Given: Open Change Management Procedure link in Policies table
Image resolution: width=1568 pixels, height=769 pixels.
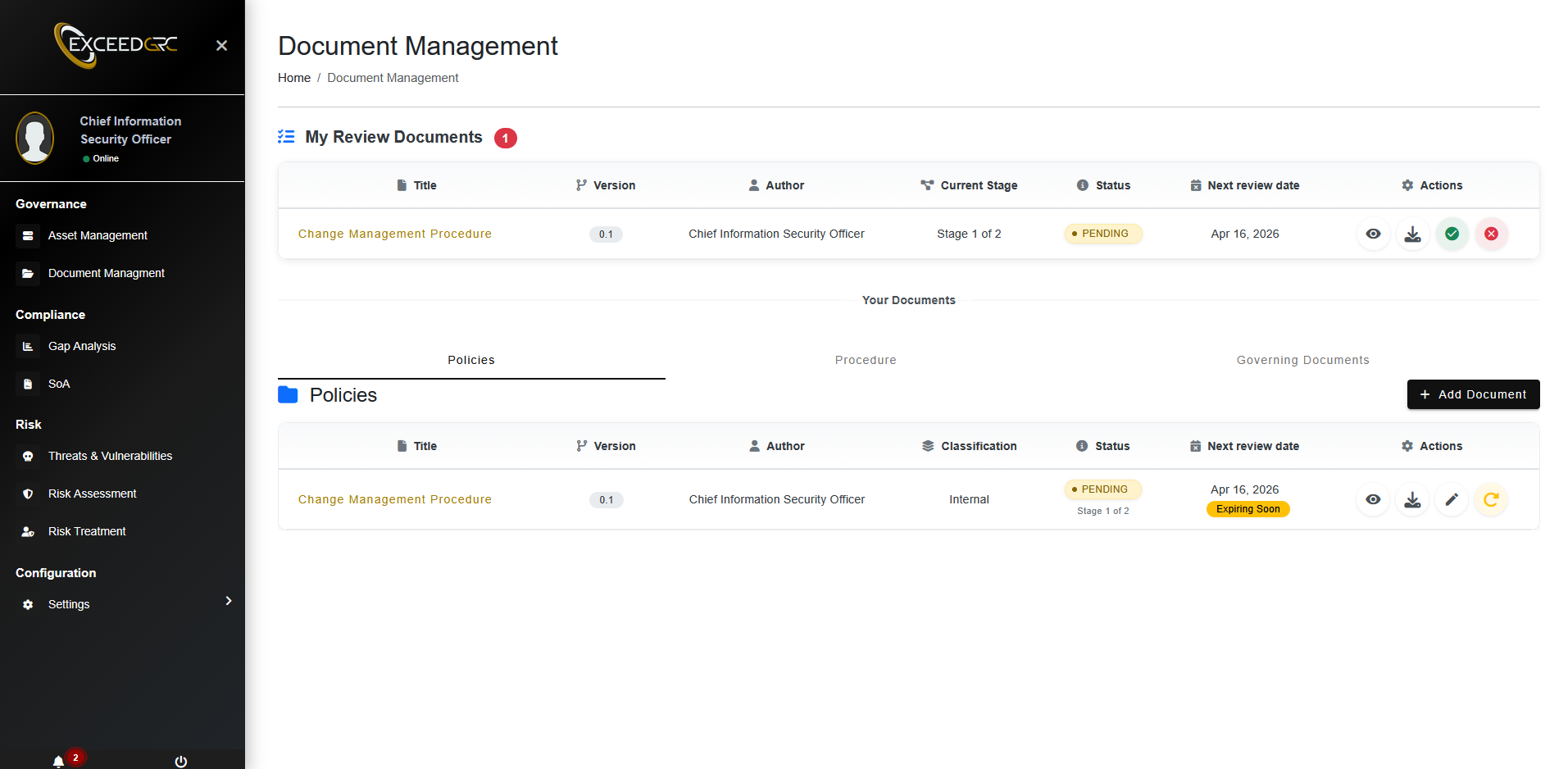Looking at the screenshot, I should click(394, 499).
